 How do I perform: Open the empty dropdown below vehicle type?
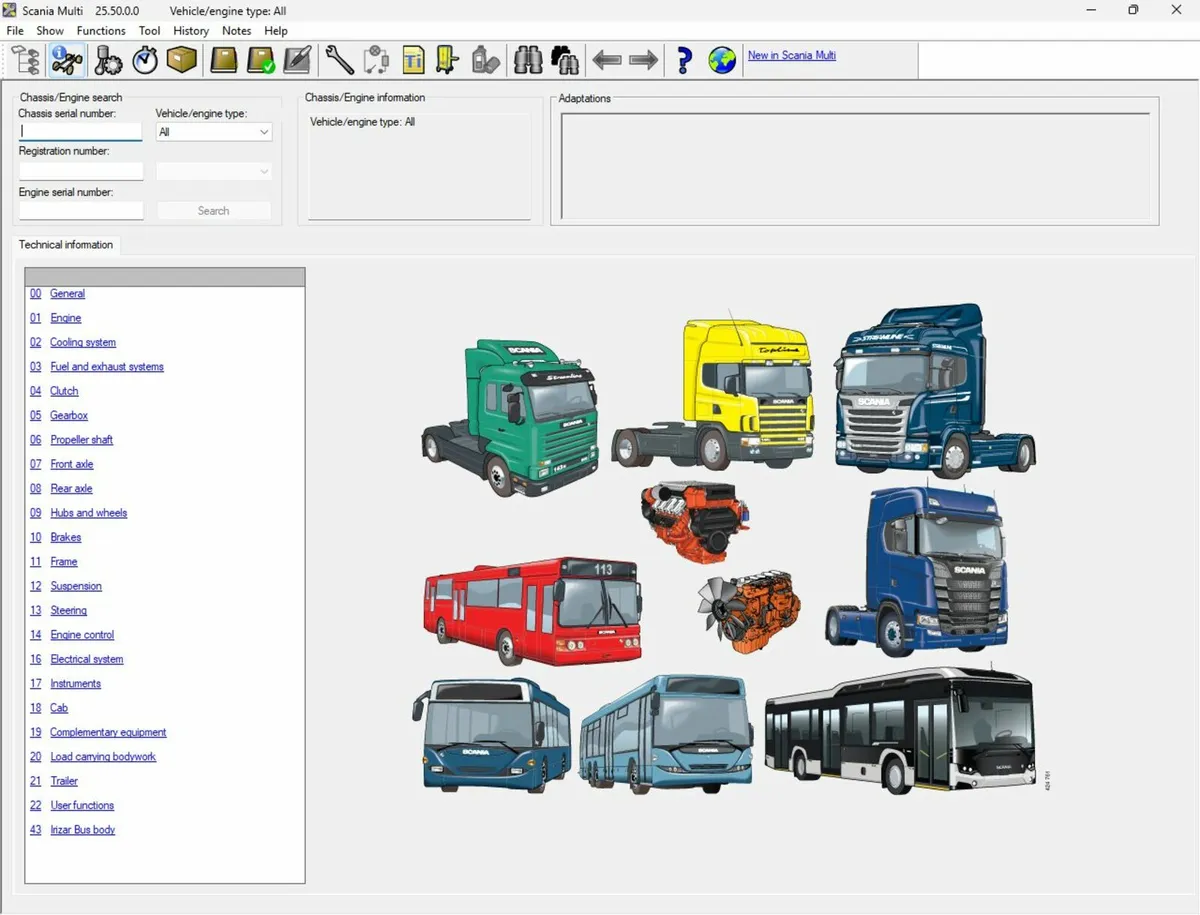(x=213, y=171)
